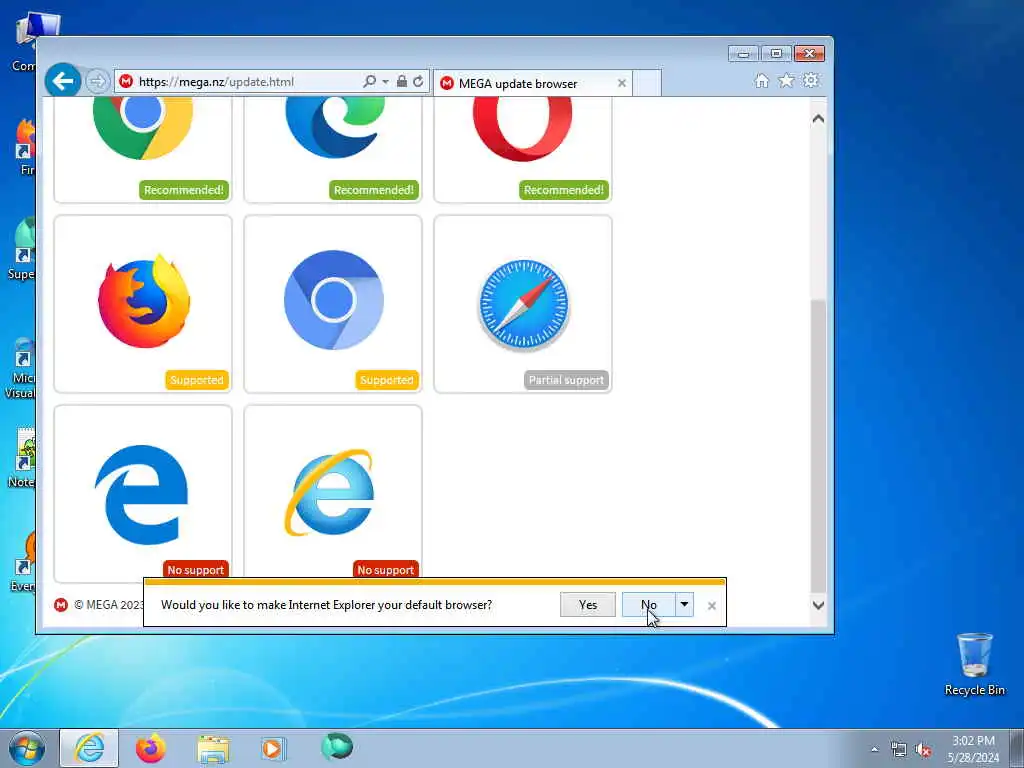Click Yes to make IE default browser
The height and width of the screenshot is (768, 1024).
tap(588, 605)
